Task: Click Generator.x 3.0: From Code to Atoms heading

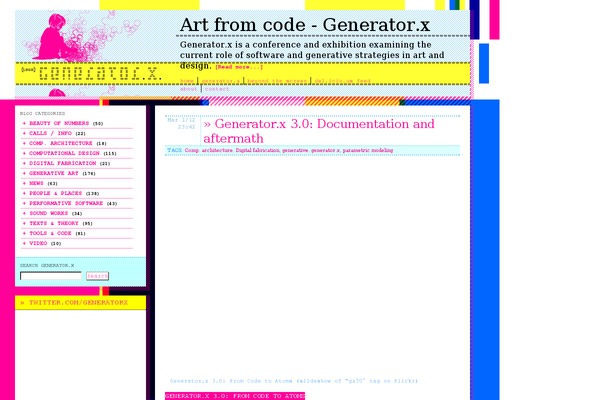Action: (x=235, y=396)
